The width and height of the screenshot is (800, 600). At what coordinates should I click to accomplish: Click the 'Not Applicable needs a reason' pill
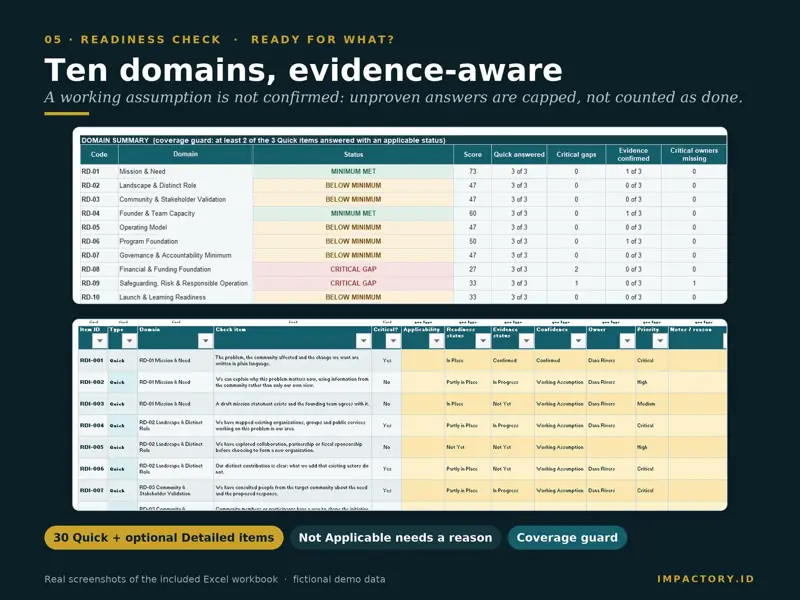[395, 538]
